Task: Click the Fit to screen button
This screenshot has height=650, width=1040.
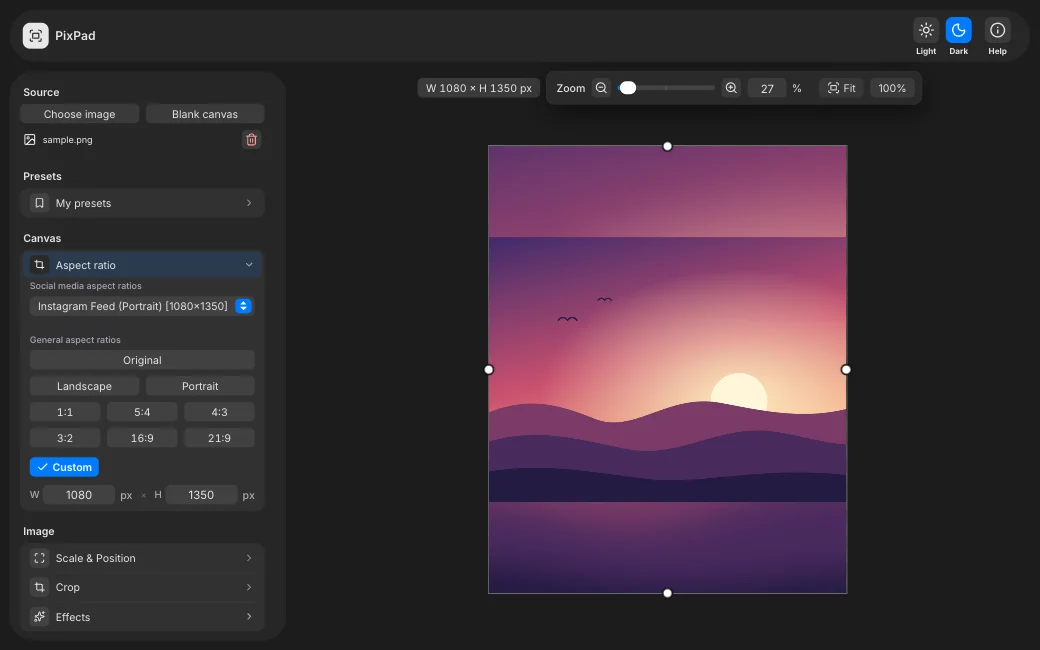Action: tap(842, 88)
